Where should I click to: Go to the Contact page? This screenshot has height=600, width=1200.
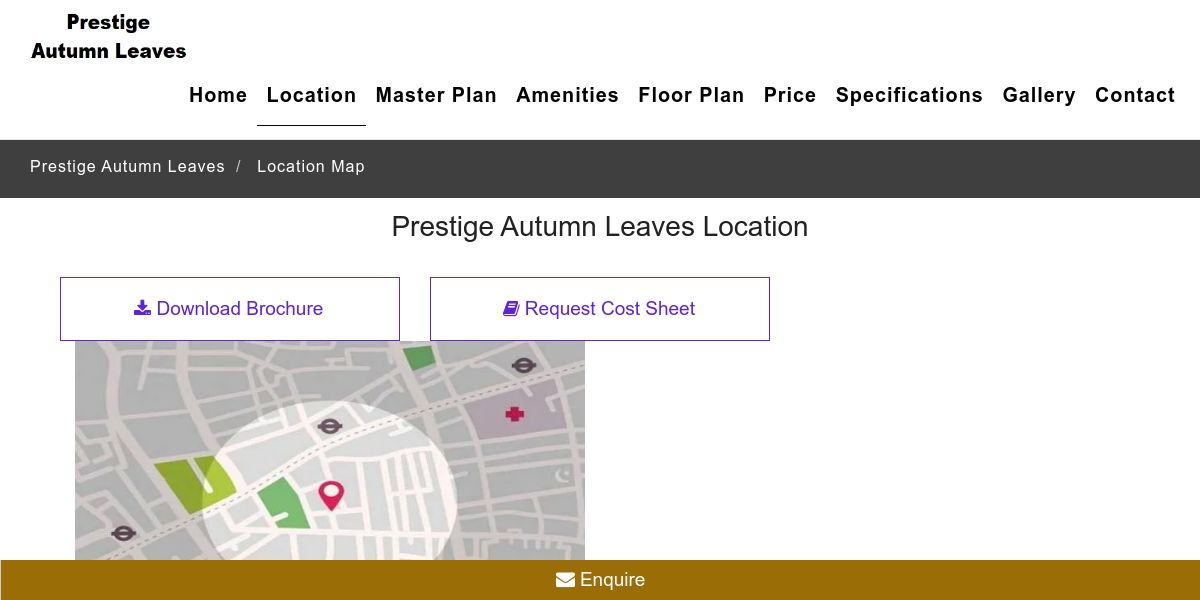pos(1135,95)
